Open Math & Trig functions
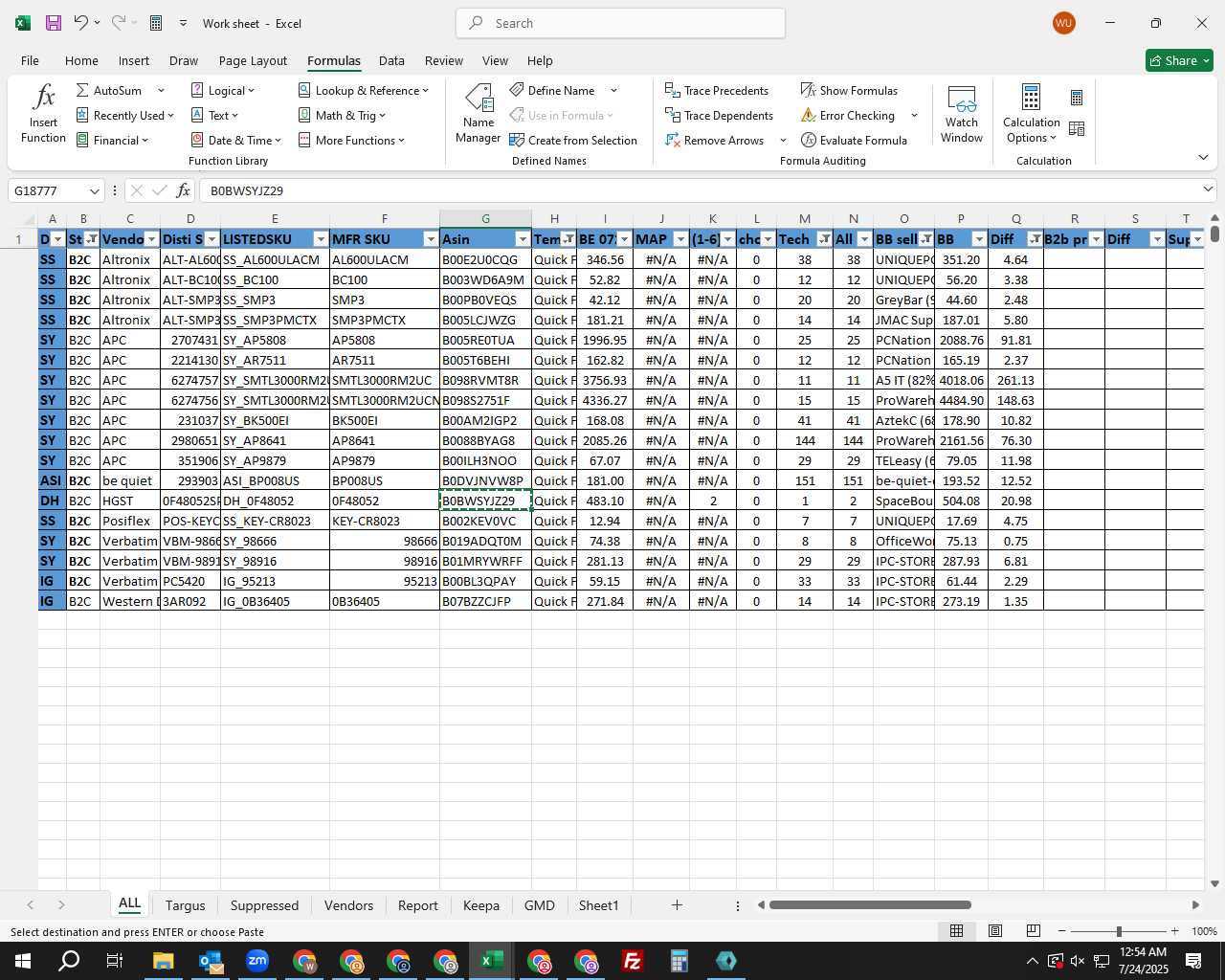1225x980 pixels. point(342,115)
